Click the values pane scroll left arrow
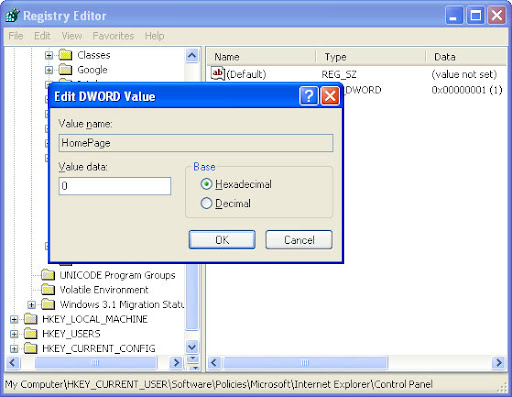Image resolution: width=512 pixels, height=397 pixels. pos(215,362)
